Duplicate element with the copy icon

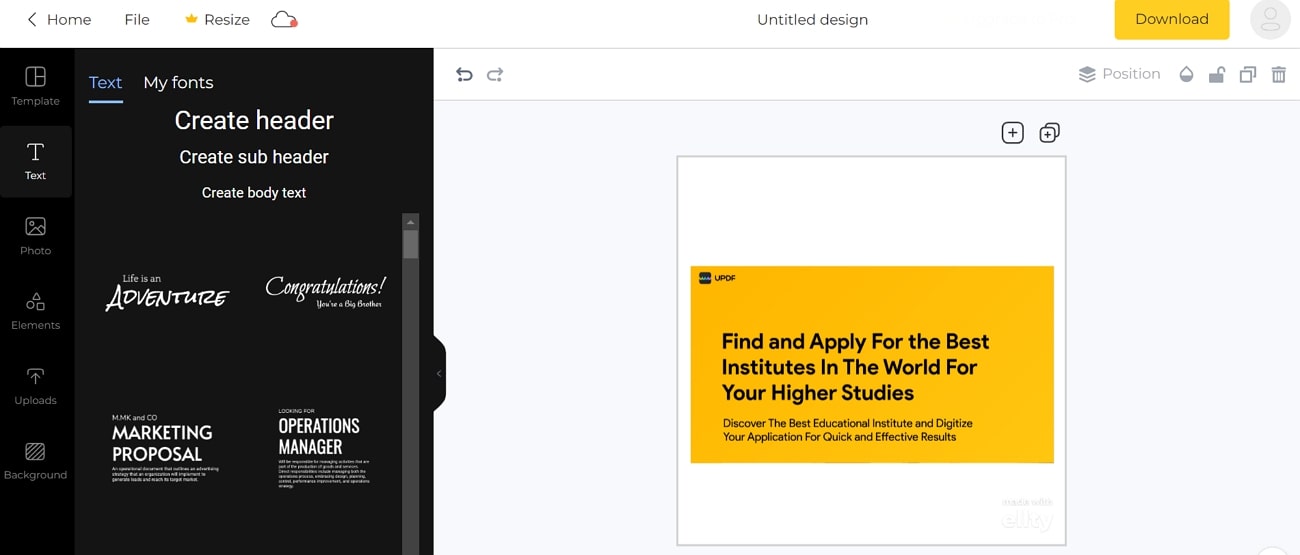pos(1247,74)
